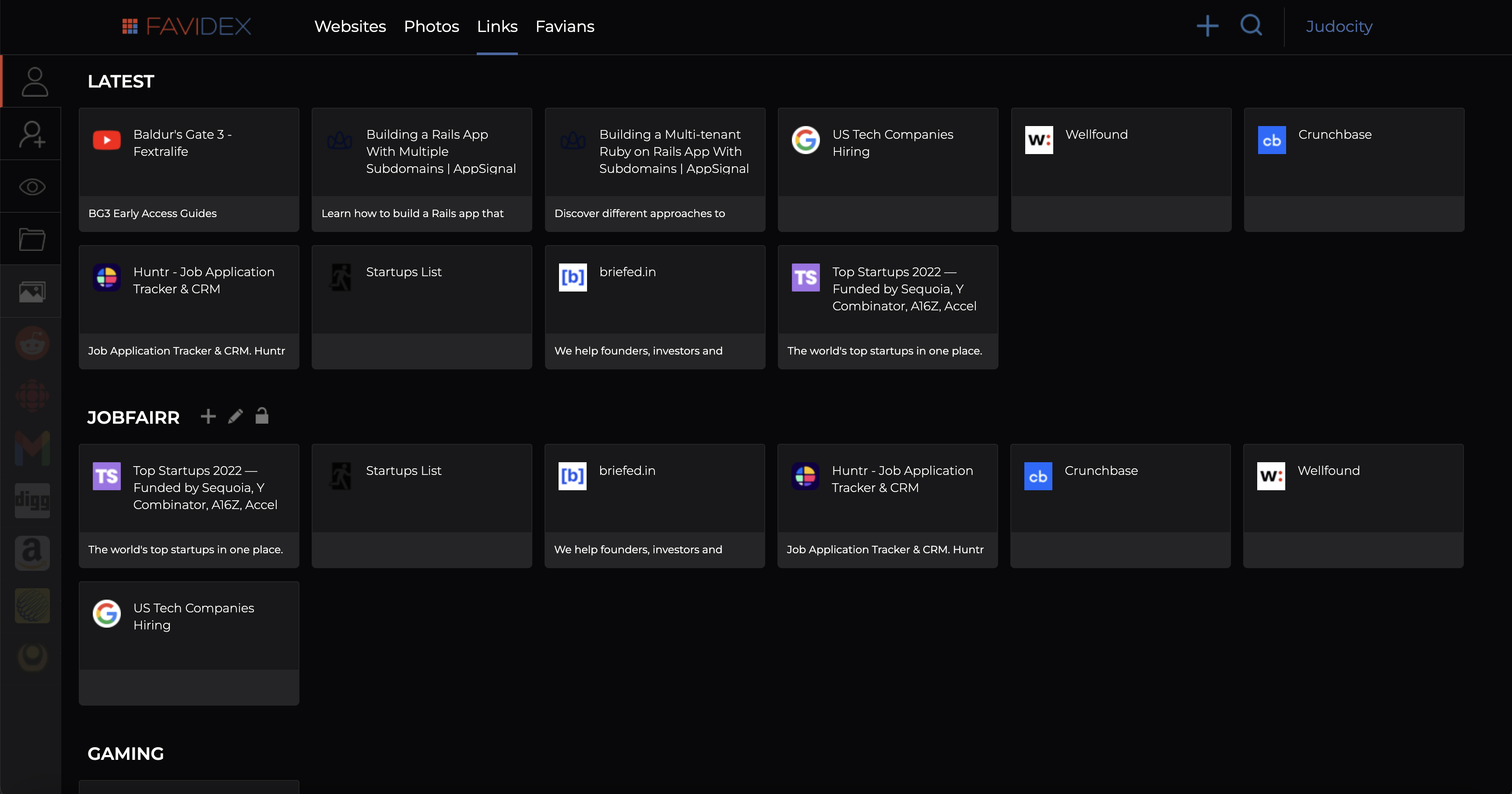
Task: Click the plus icon in top bar
Action: [1207, 26]
